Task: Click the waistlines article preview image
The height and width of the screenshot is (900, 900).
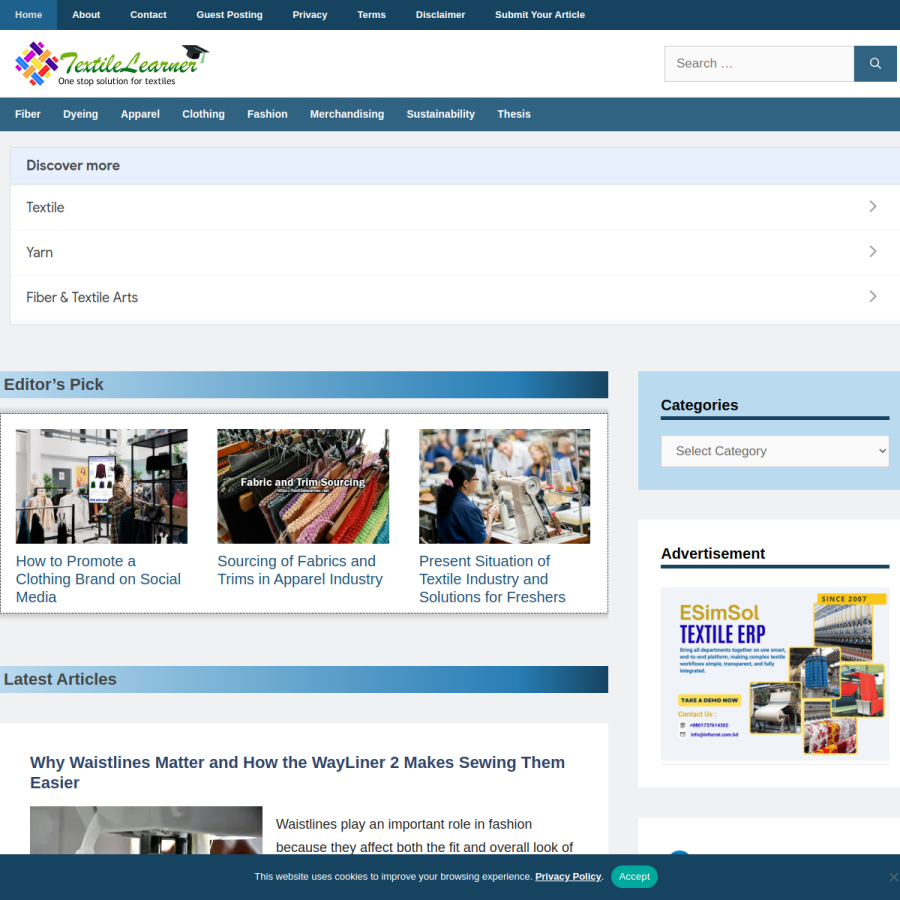Action: (146, 830)
